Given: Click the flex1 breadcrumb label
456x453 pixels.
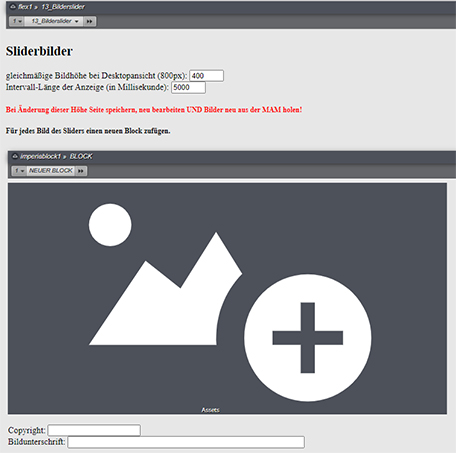Looking at the screenshot, I should (x=25, y=7).
